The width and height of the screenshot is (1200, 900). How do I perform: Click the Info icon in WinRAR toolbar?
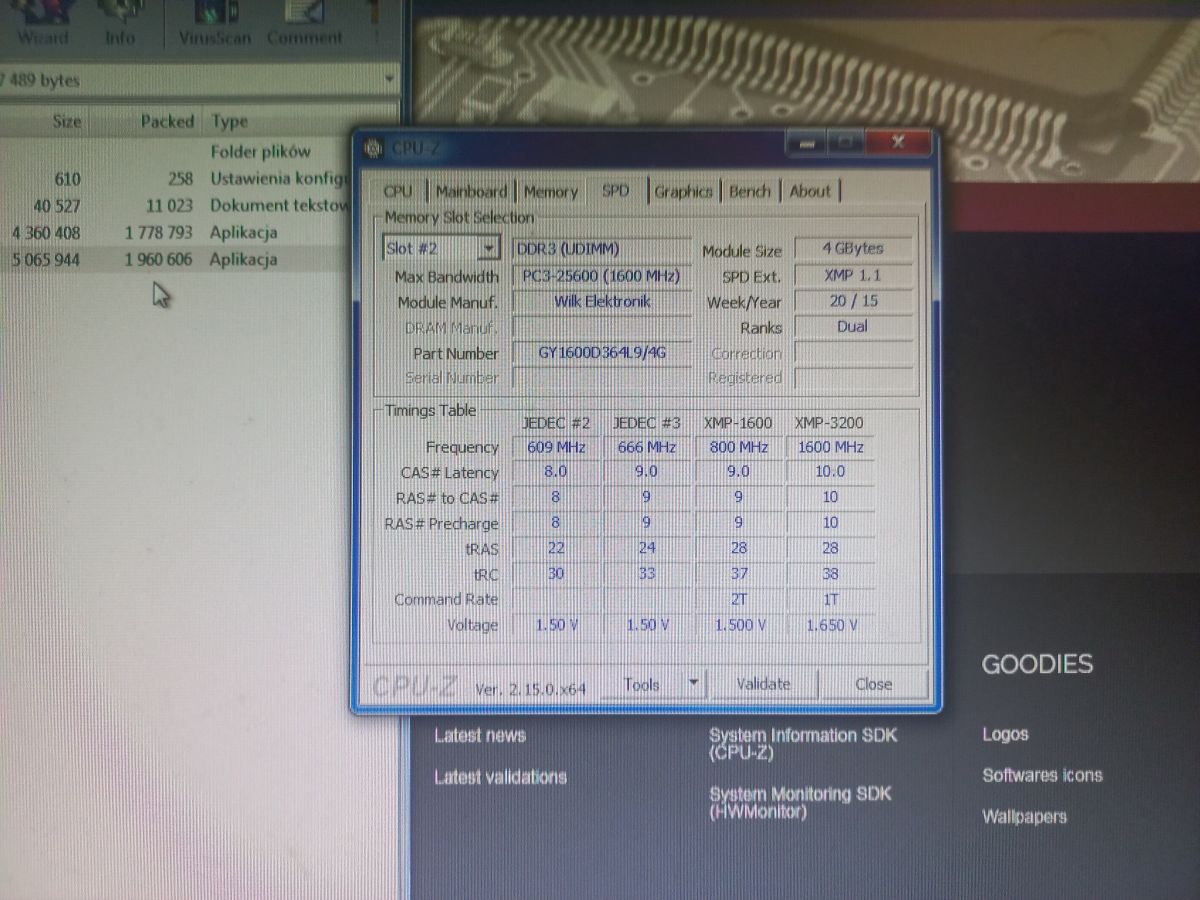click(120, 23)
